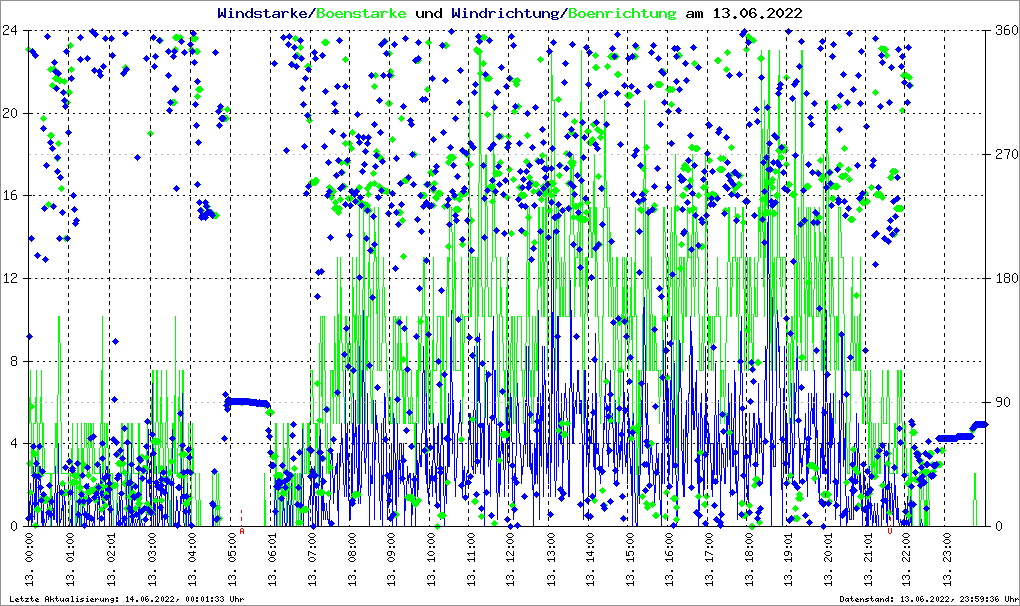Screen dimensions: 1020x606
Task: Click the green "Boenstarke" title word
Action: tap(362, 13)
